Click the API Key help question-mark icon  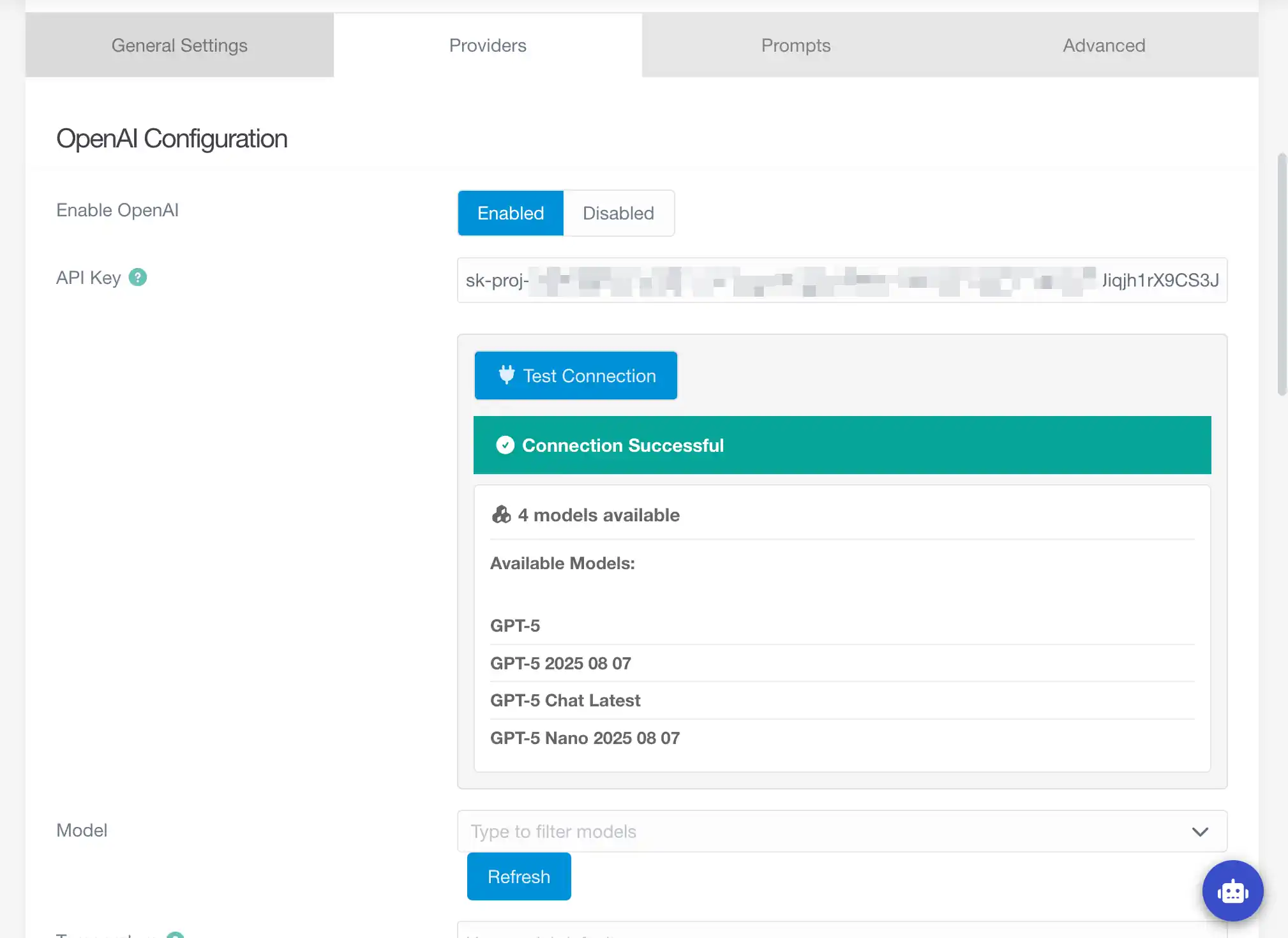tap(137, 278)
